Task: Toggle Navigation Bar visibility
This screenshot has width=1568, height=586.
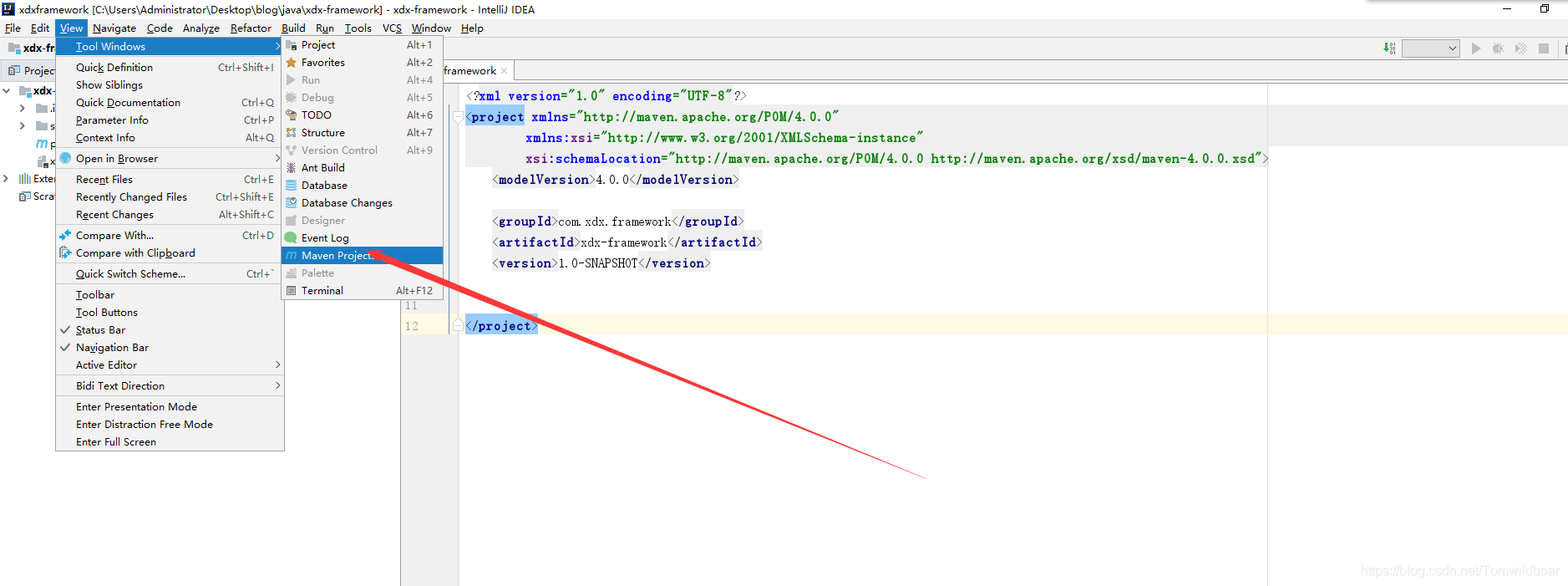Action: pyautogui.click(x=170, y=348)
